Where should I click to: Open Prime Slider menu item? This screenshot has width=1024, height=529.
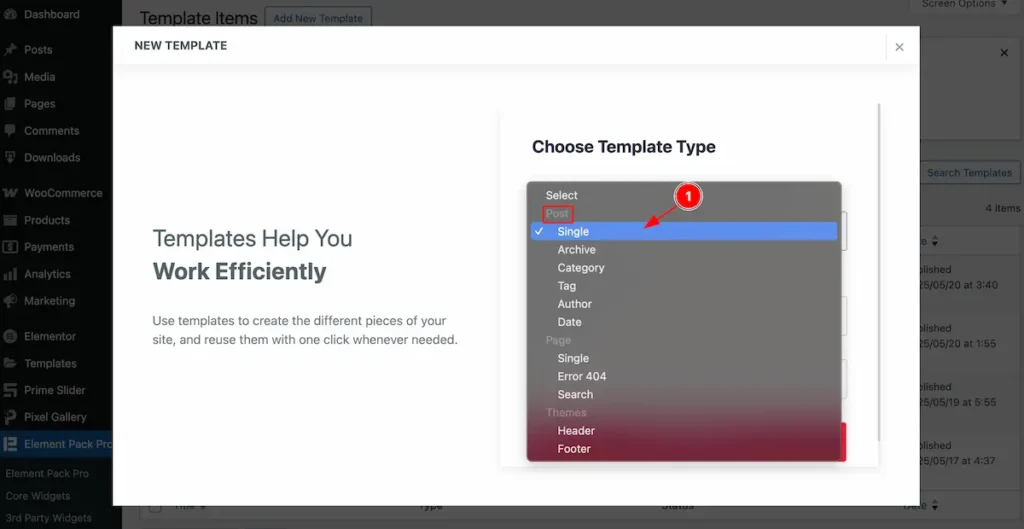coord(54,390)
